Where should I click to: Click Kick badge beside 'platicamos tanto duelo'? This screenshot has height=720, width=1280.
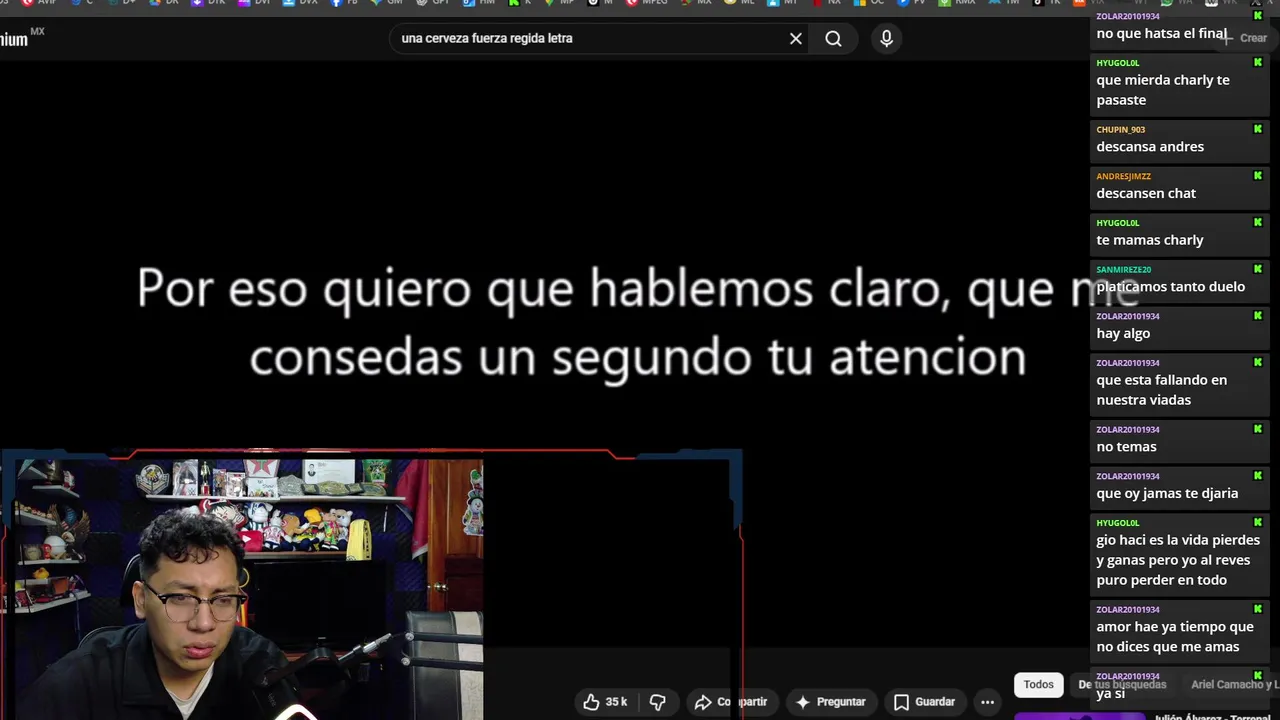click(1258, 269)
